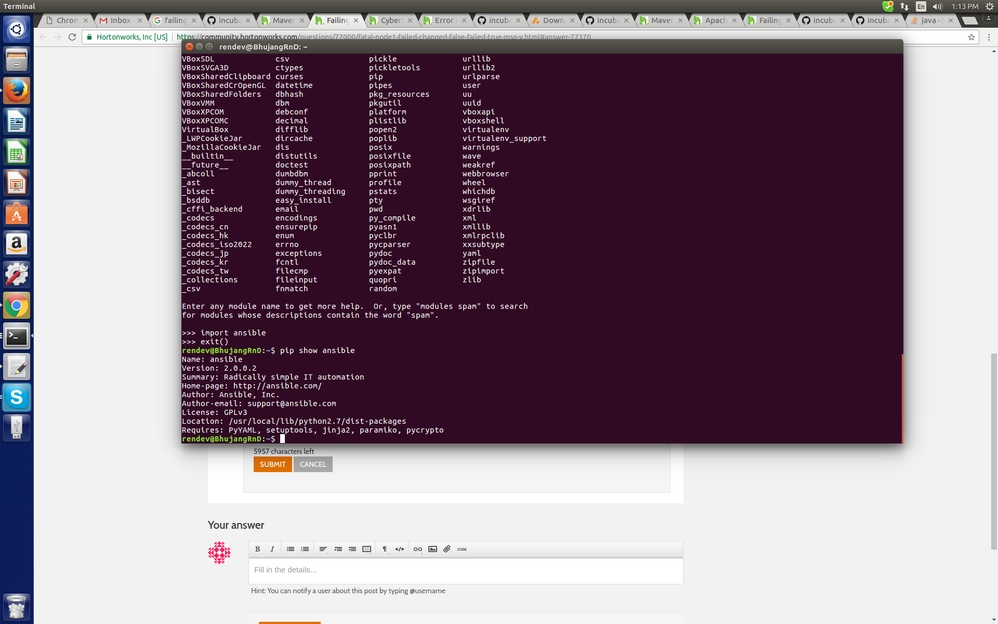Screen dimensions: 998x624
Task: Open Trash from the launcher
Action: [x=17, y=606]
